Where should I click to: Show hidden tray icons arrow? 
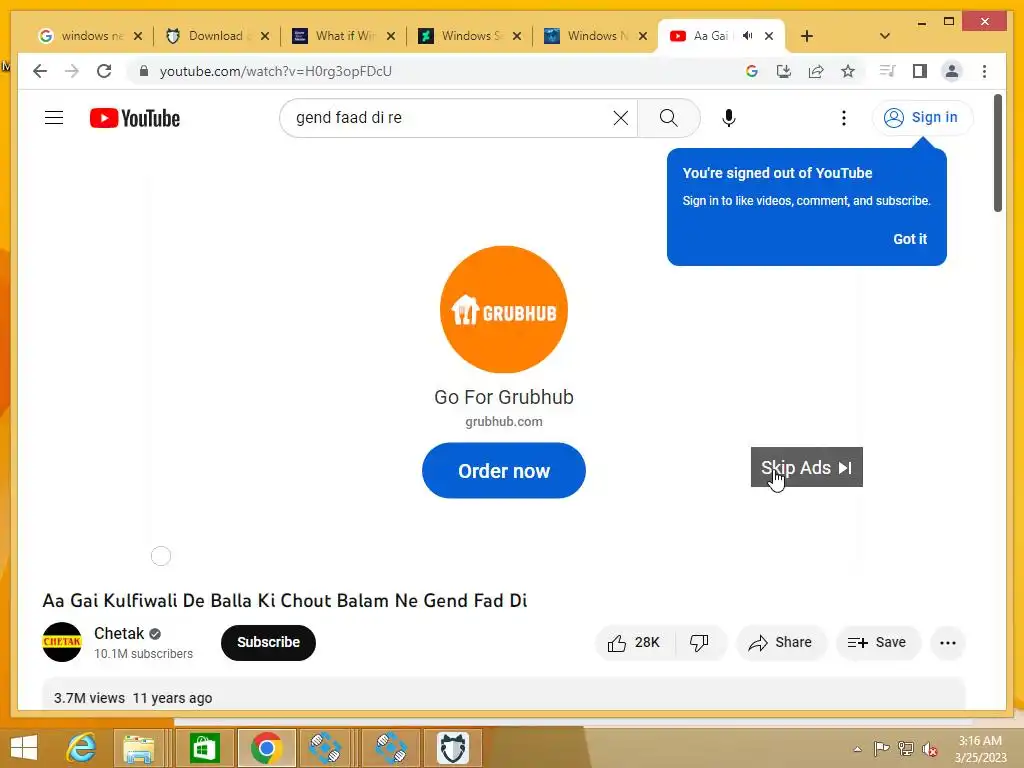tap(857, 749)
